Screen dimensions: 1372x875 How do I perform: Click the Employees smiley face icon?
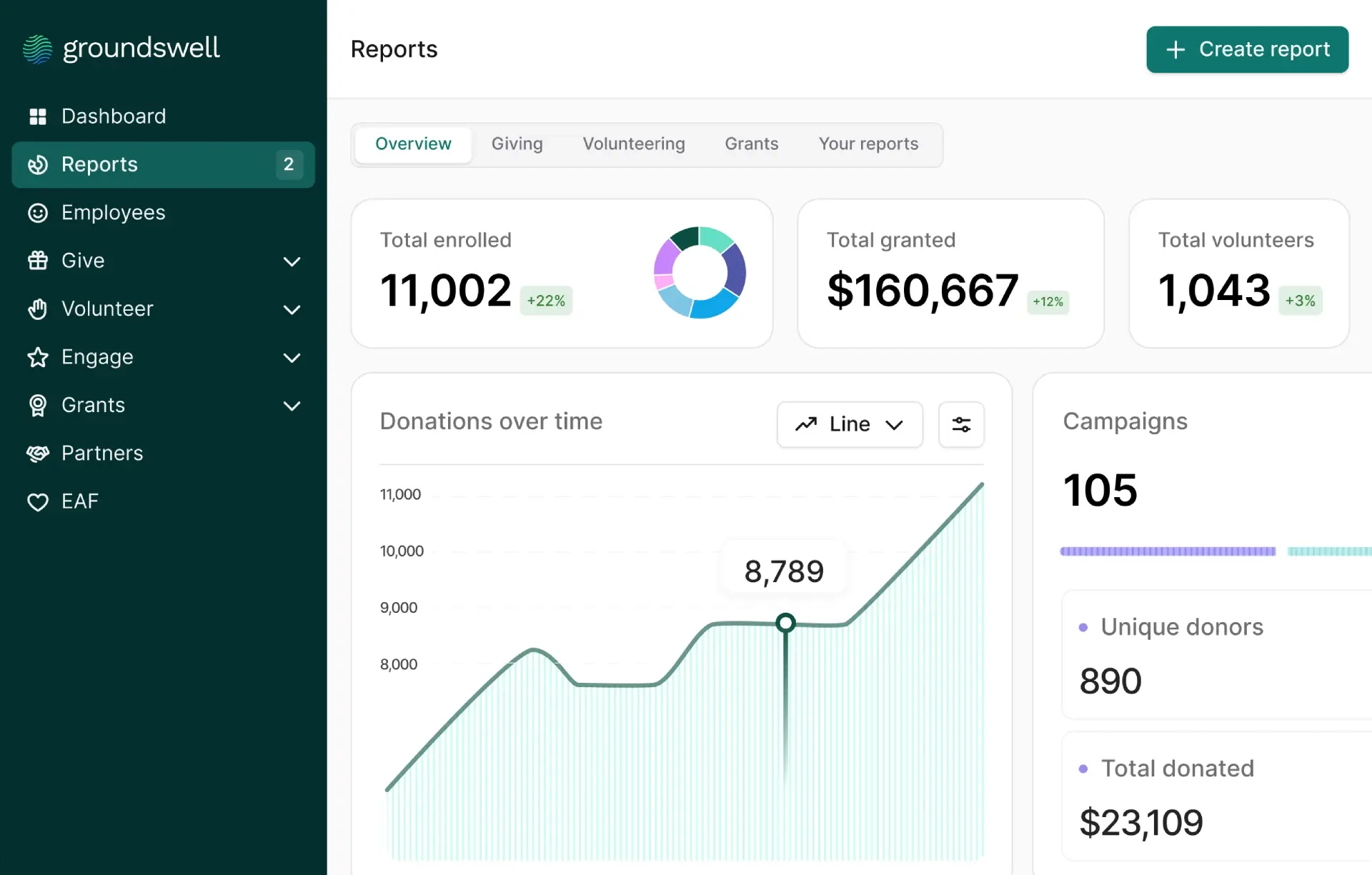tap(37, 213)
